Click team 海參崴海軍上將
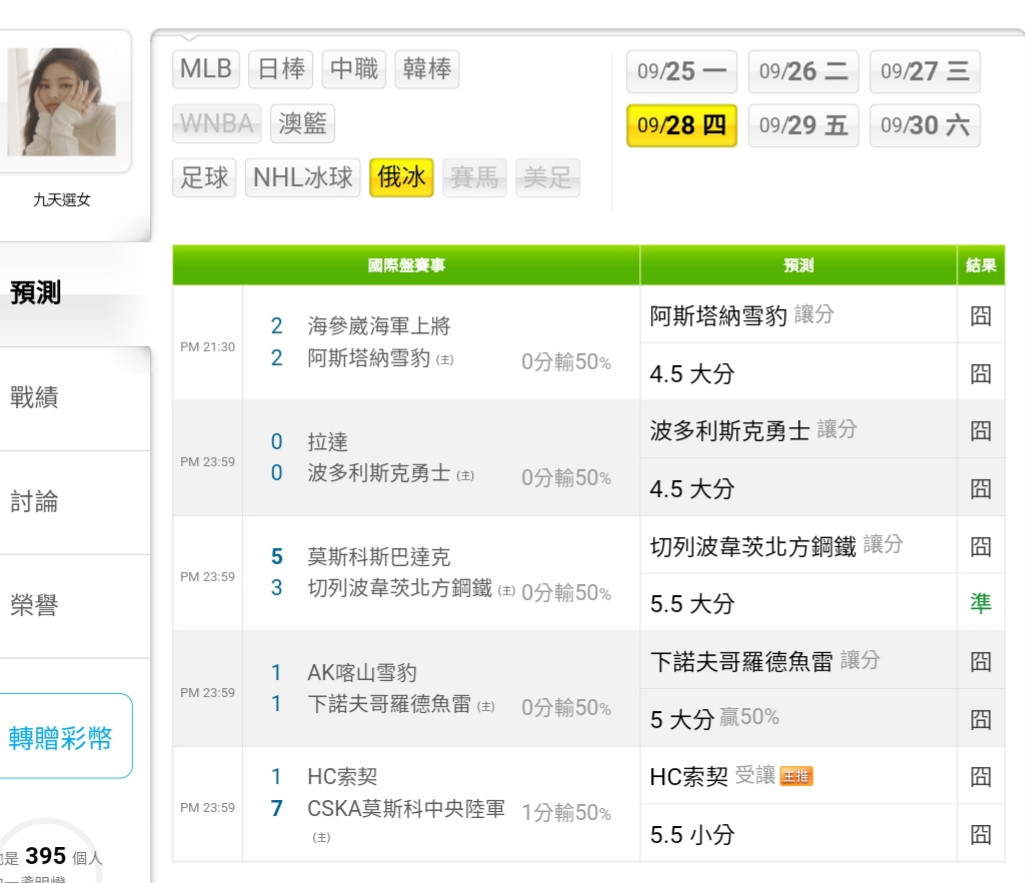This screenshot has height=883, width=1025. (x=379, y=325)
